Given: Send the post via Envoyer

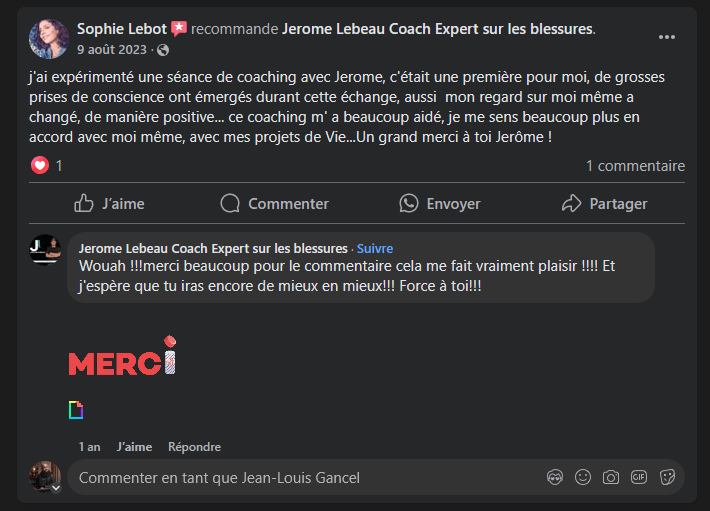Looking at the screenshot, I should tap(439, 204).
